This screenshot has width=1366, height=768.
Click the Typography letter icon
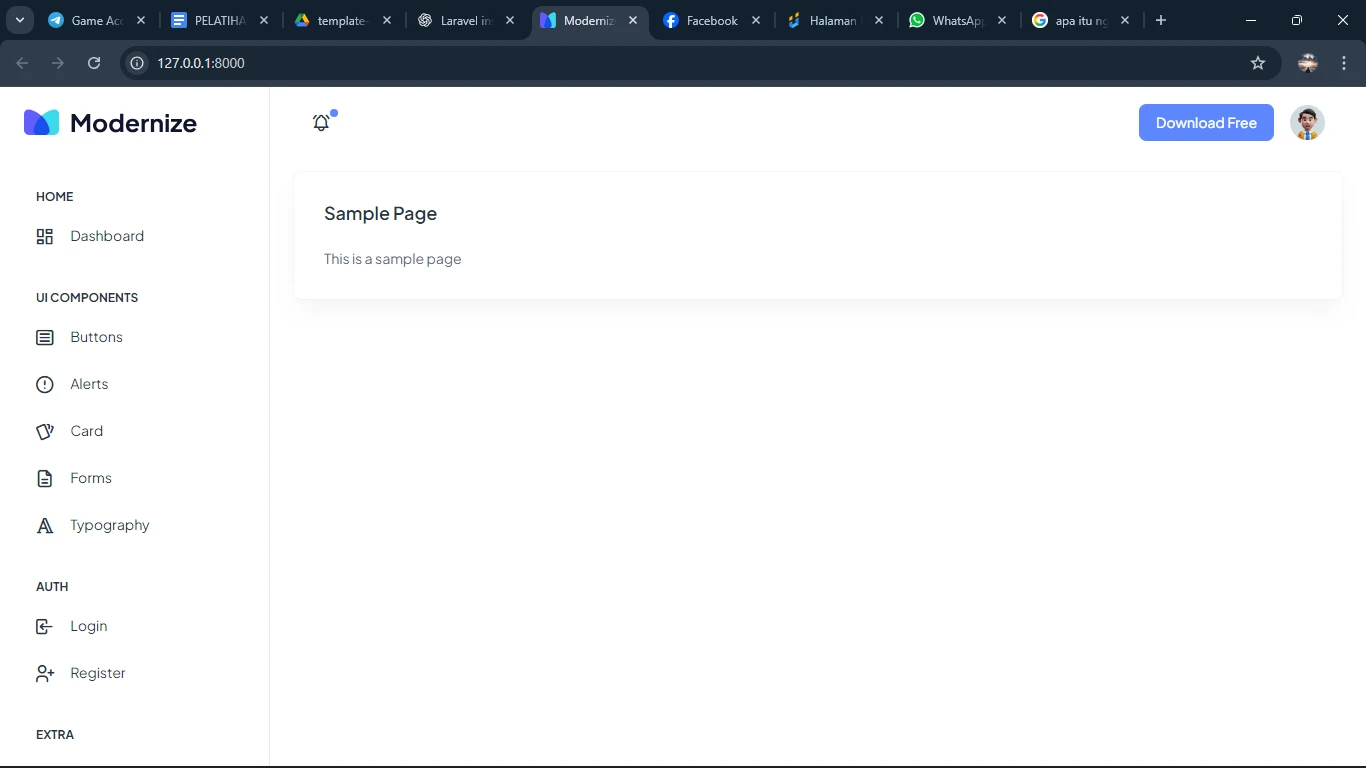(45, 526)
